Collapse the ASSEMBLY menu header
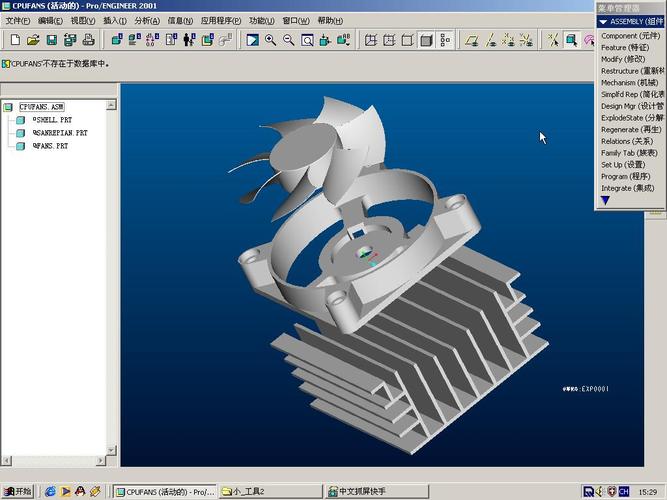The width and height of the screenshot is (667, 500). point(630,21)
